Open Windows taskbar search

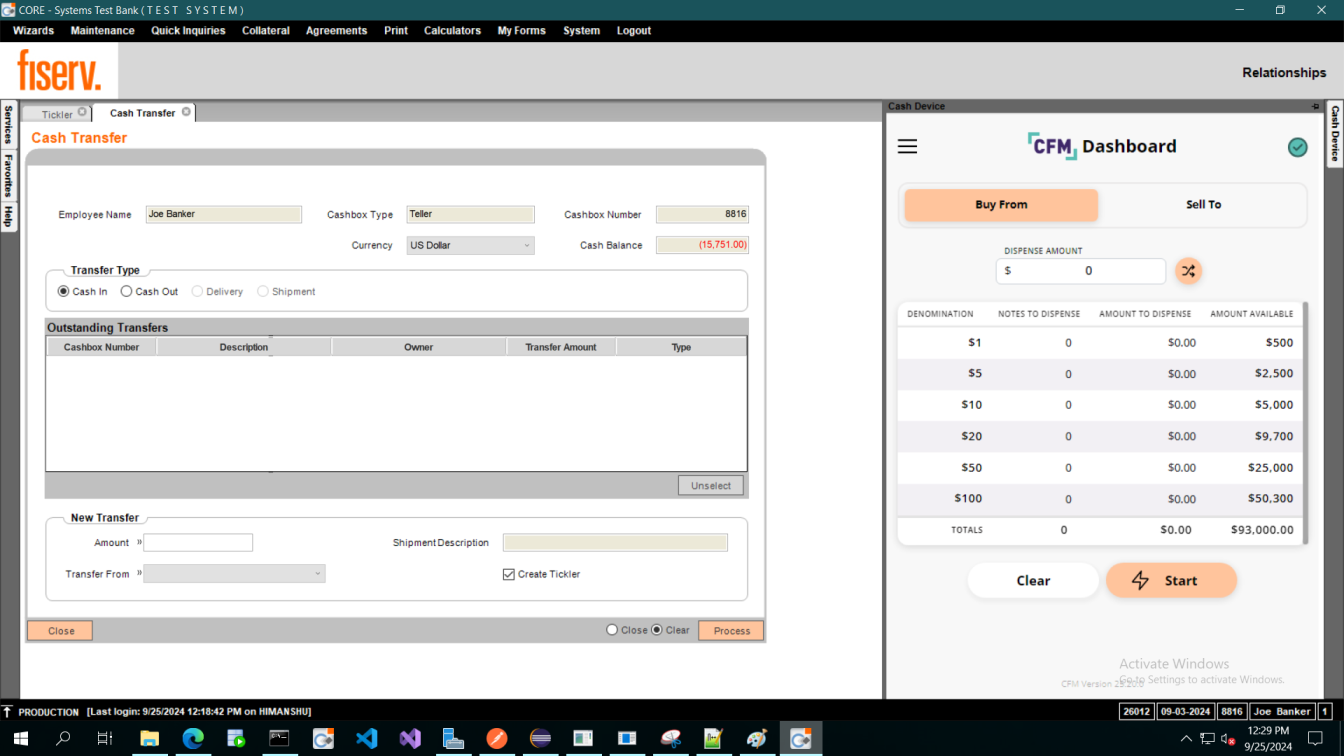(x=63, y=739)
